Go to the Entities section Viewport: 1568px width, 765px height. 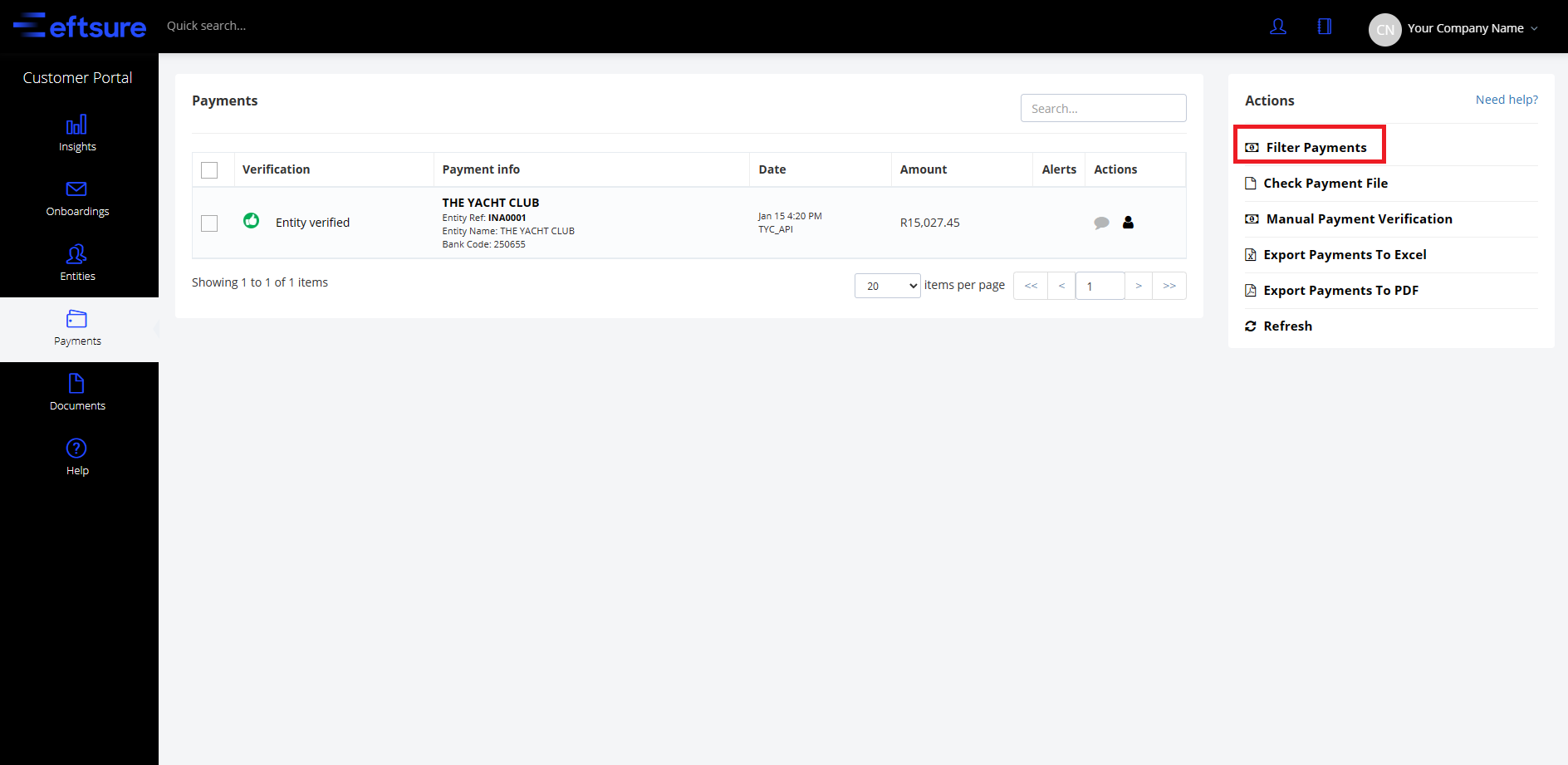click(x=77, y=263)
